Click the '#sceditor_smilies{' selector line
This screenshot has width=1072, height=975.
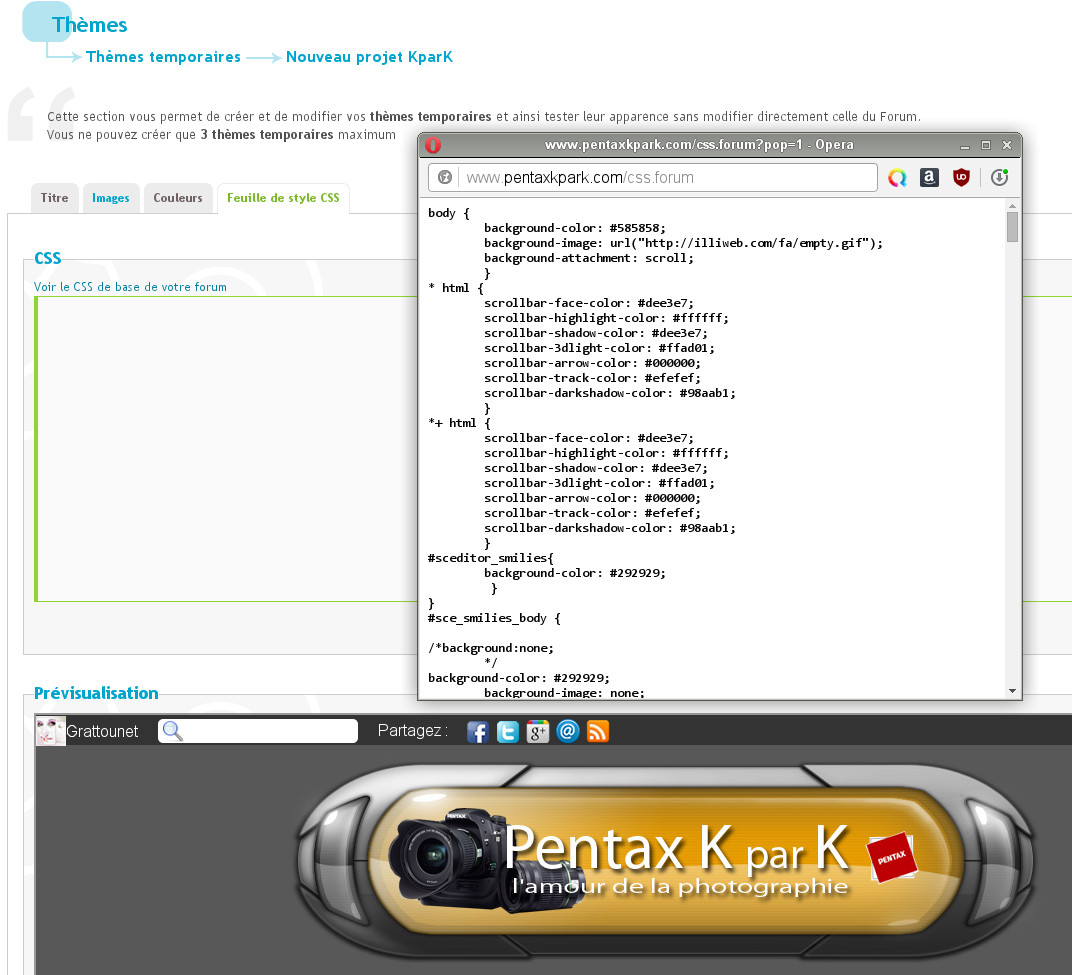(x=491, y=559)
